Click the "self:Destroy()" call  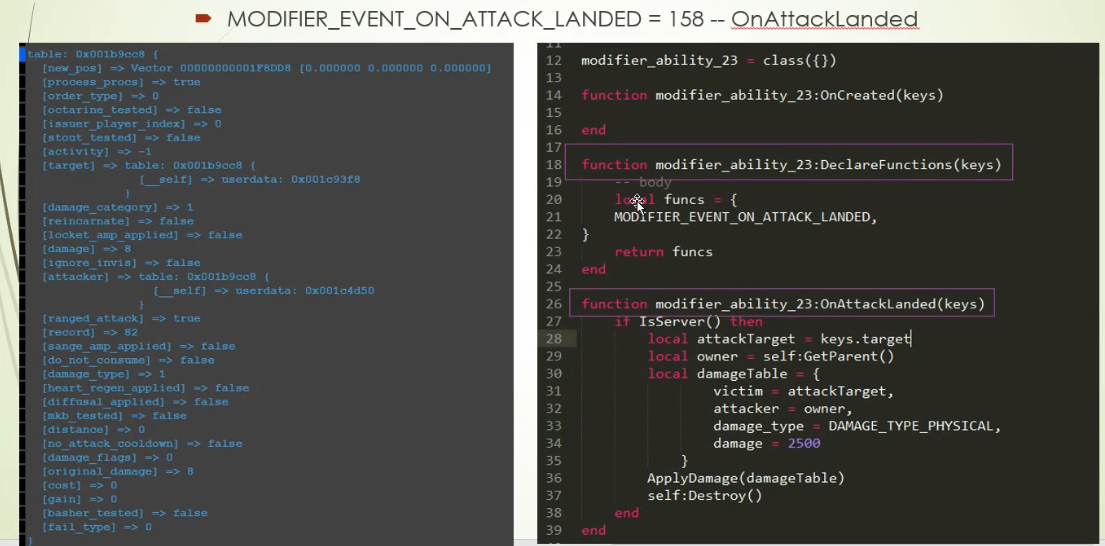point(705,495)
